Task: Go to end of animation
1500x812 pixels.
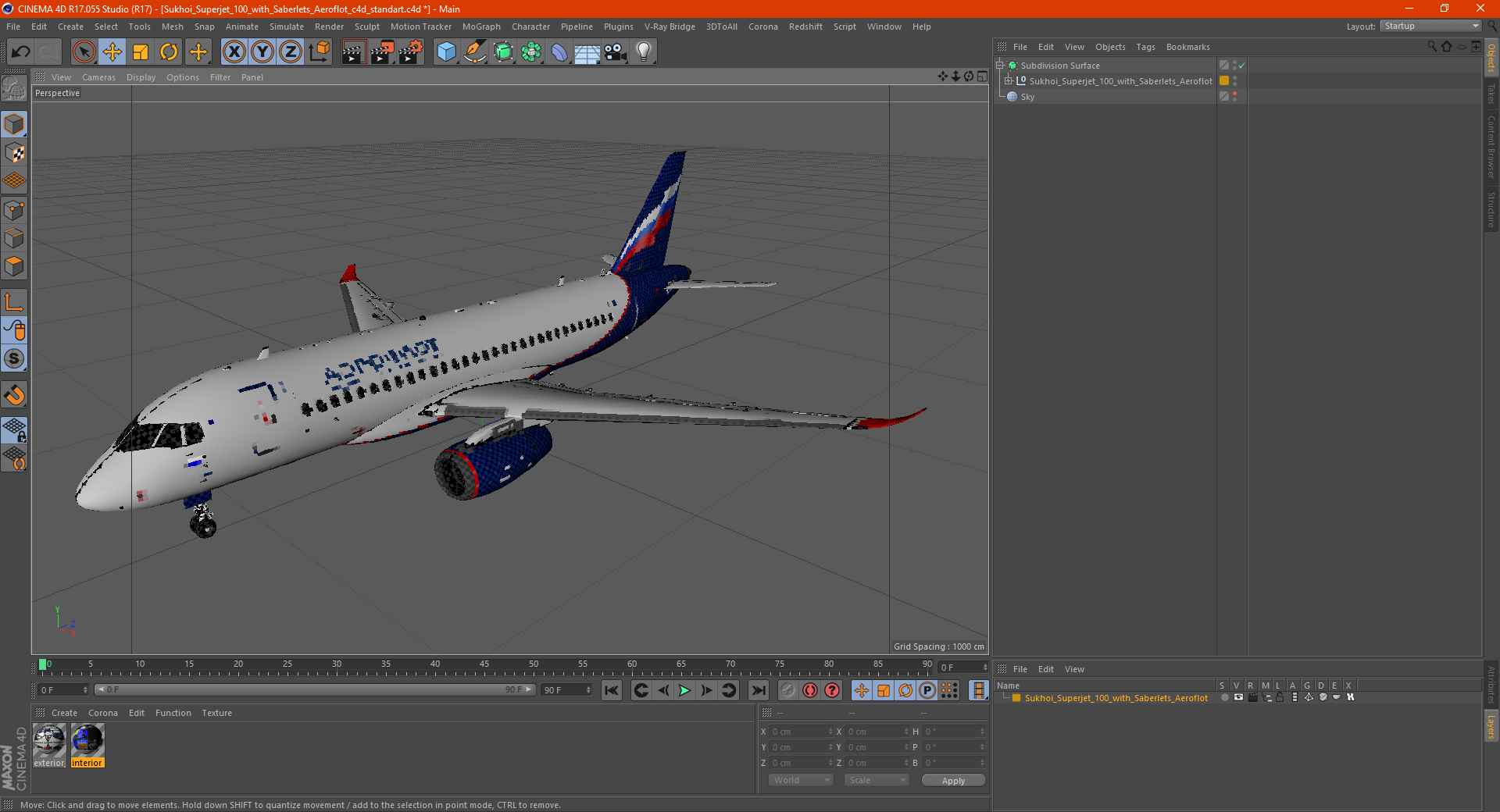Action: point(759,690)
